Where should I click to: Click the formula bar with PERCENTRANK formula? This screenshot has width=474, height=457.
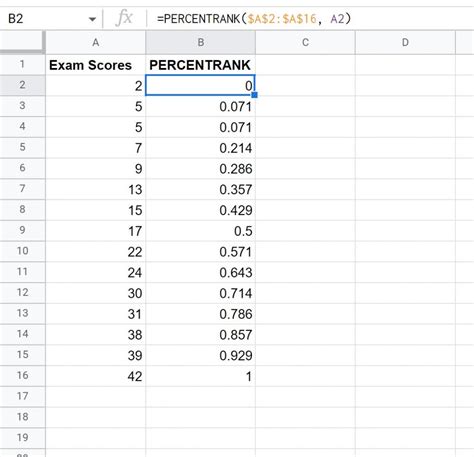pos(310,19)
